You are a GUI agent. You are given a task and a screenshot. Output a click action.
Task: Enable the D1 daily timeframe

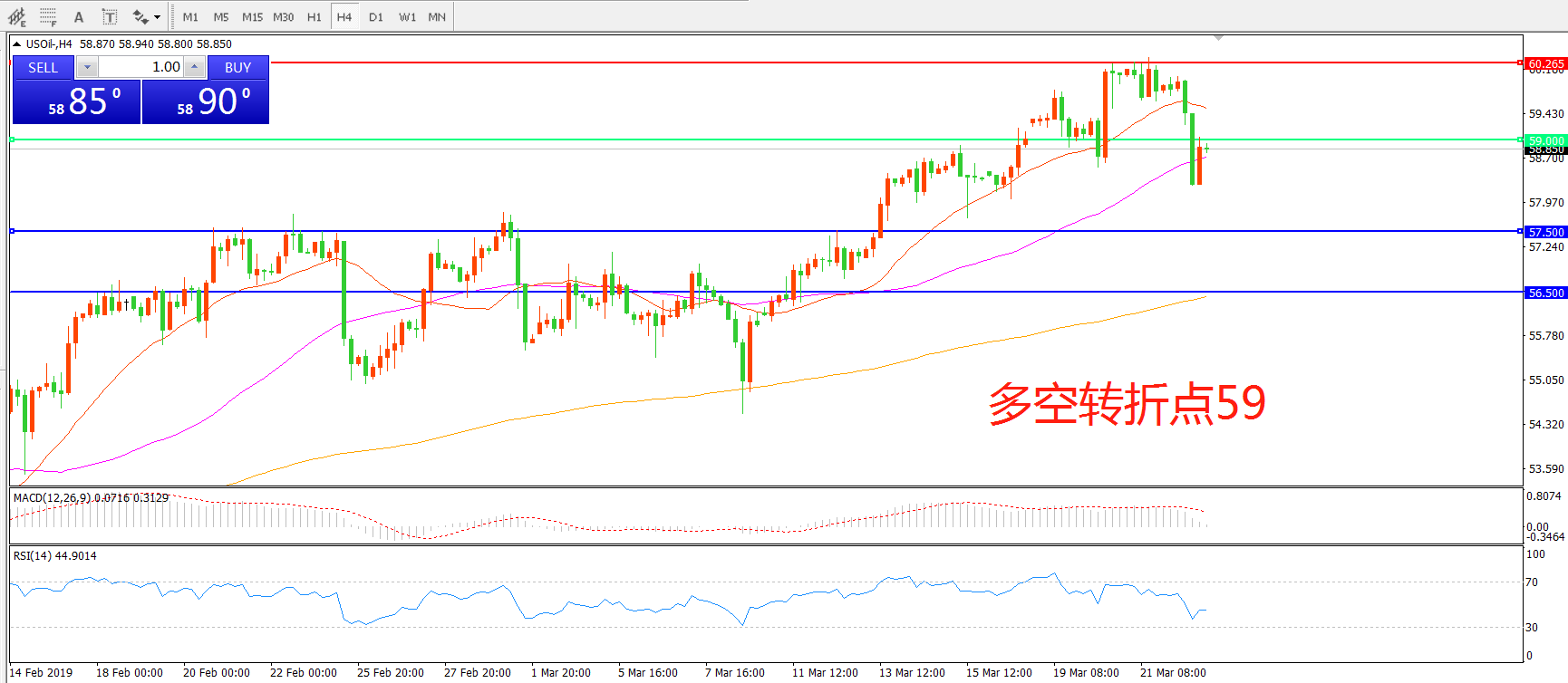pyautogui.click(x=376, y=17)
